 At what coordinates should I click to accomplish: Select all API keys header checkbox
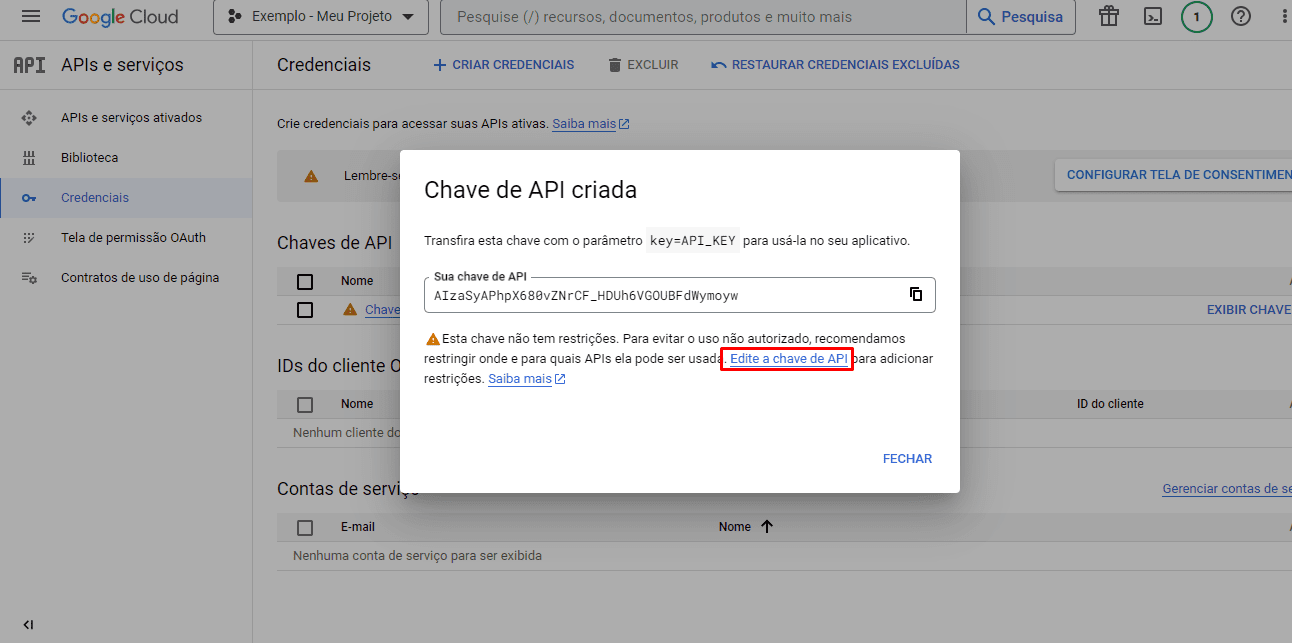[x=305, y=281]
